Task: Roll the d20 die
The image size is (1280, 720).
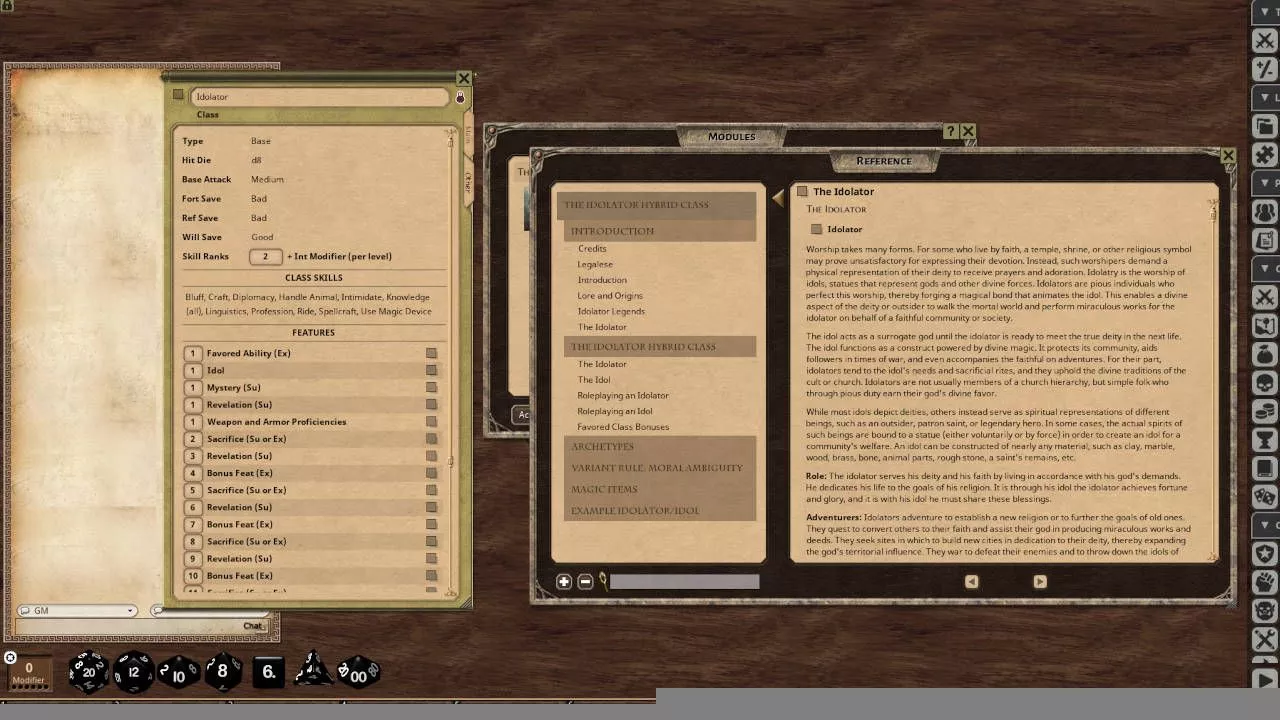Action: [x=88, y=672]
